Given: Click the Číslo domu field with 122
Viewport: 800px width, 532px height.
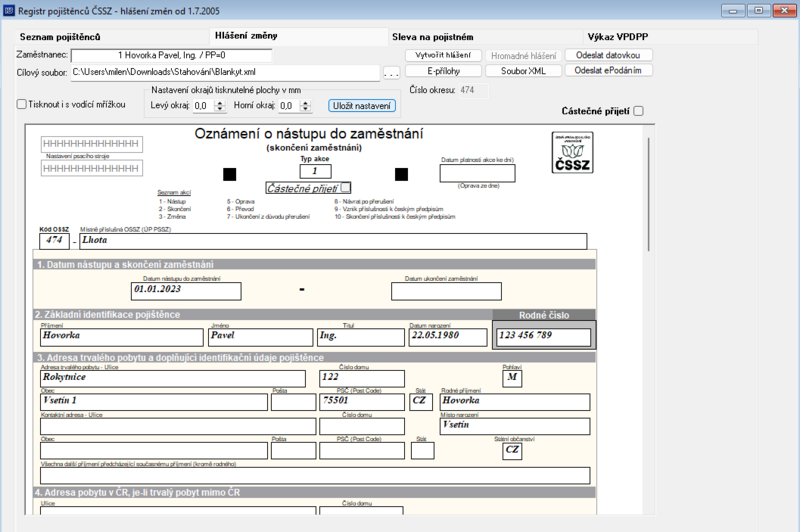Looking at the screenshot, I should click(x=362, y=378).
